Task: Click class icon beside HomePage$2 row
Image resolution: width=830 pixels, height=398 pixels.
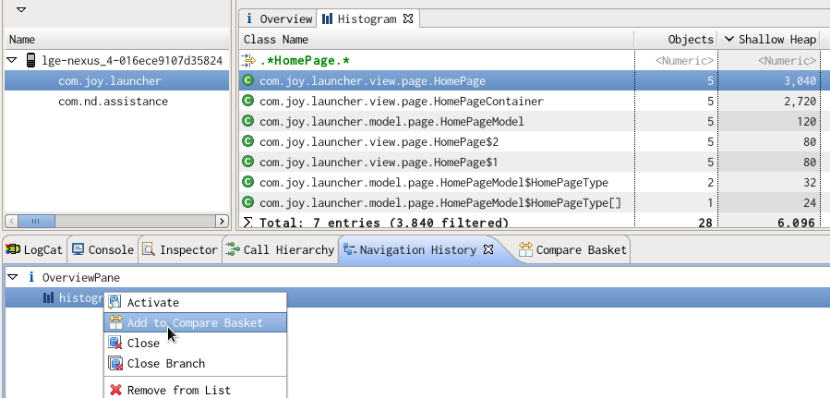Action: point(247,141)
